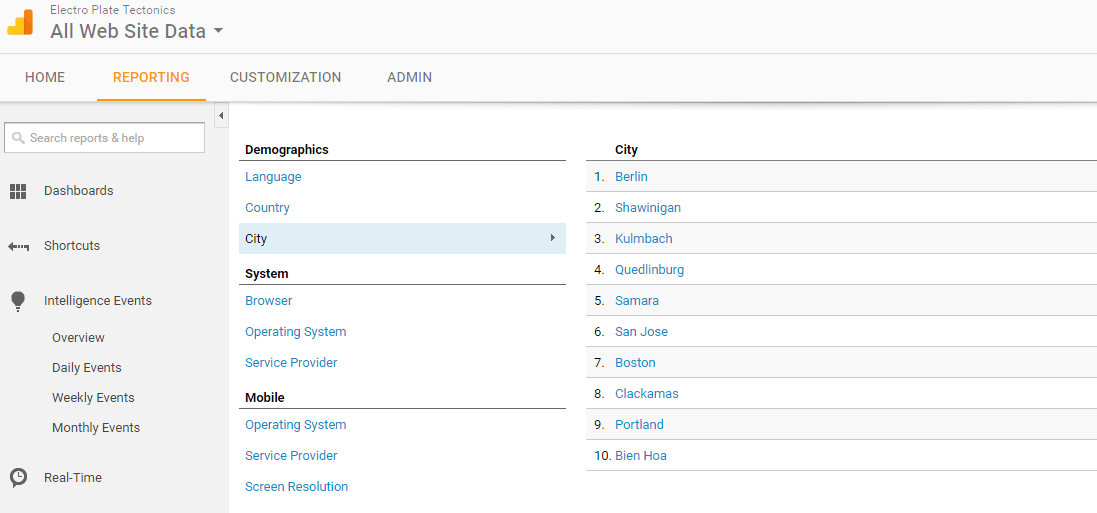Click the Dashboards grid icon
Viewport: 1097px width, 513px height.
point(18,191)
